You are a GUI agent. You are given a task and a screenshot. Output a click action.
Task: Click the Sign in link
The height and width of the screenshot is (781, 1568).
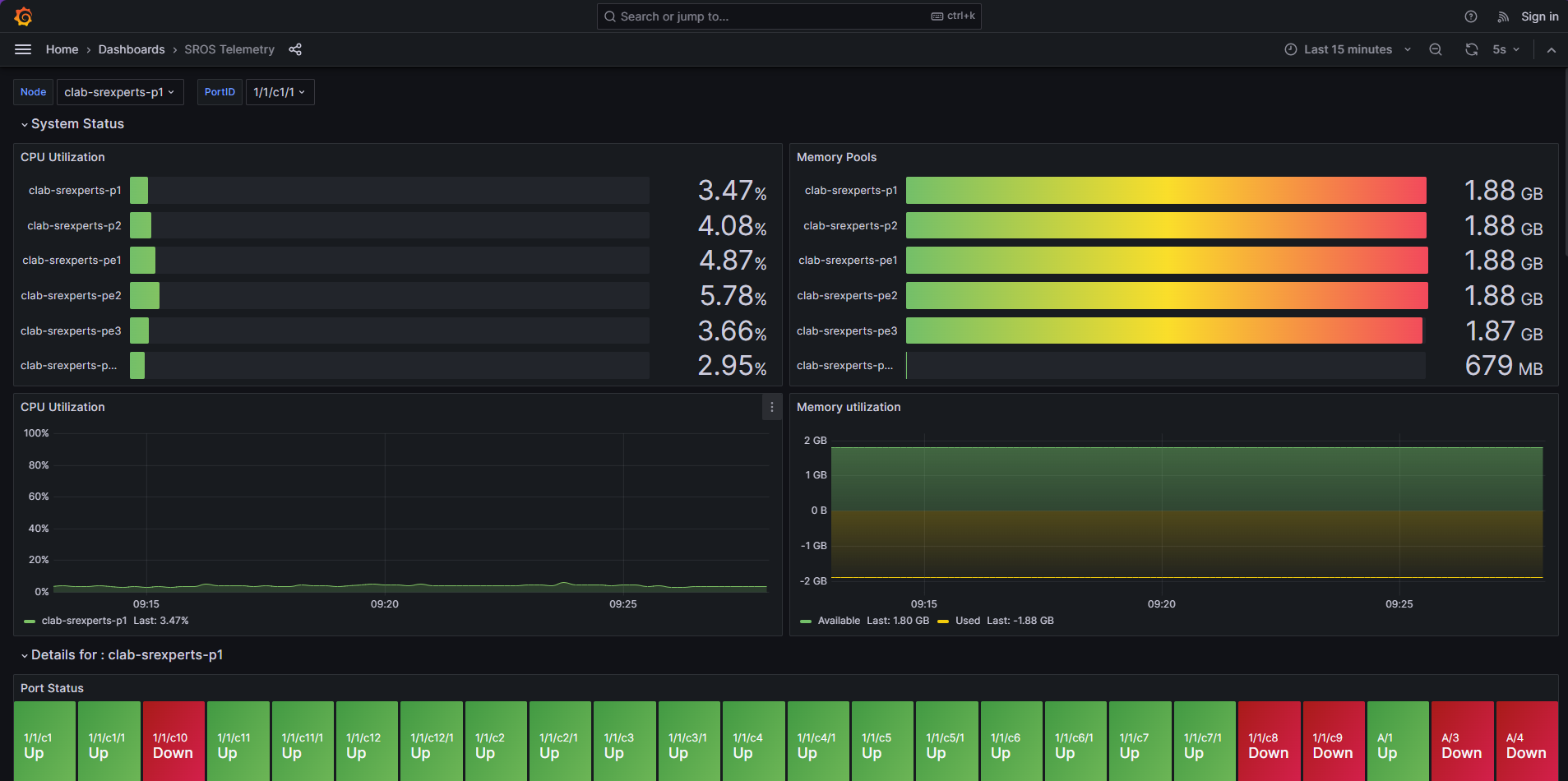1538,16
